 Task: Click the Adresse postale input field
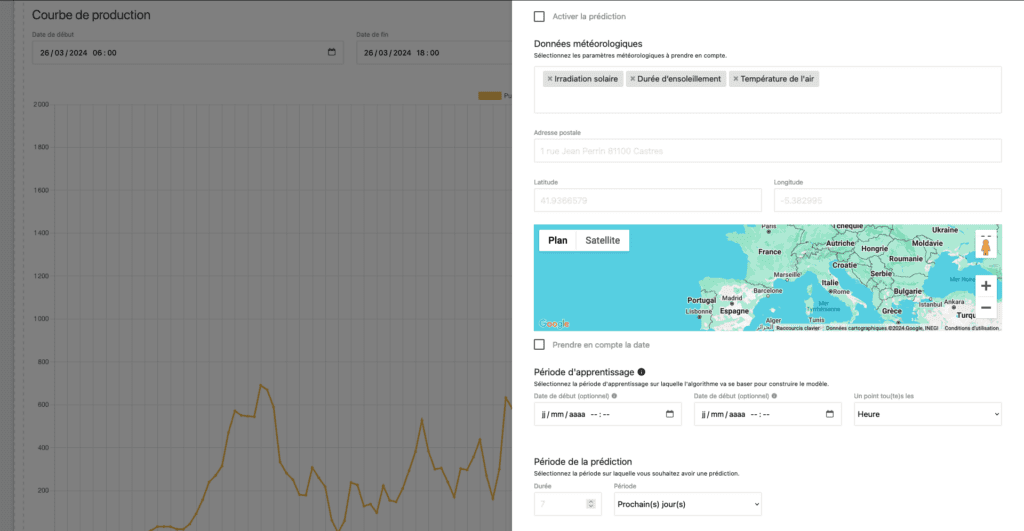[x=767, y=151]
